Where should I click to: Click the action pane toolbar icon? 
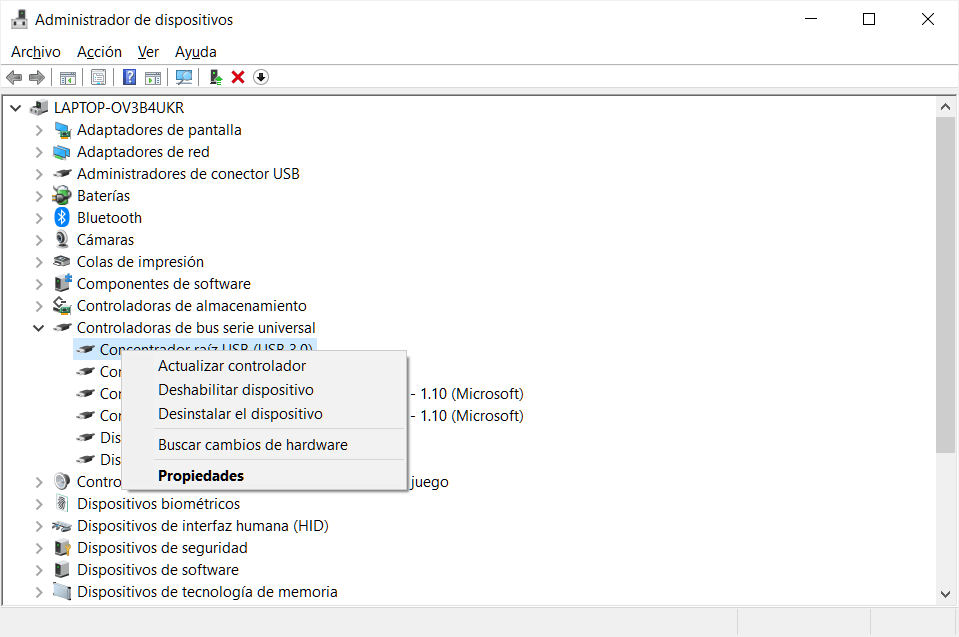(153, 77)
